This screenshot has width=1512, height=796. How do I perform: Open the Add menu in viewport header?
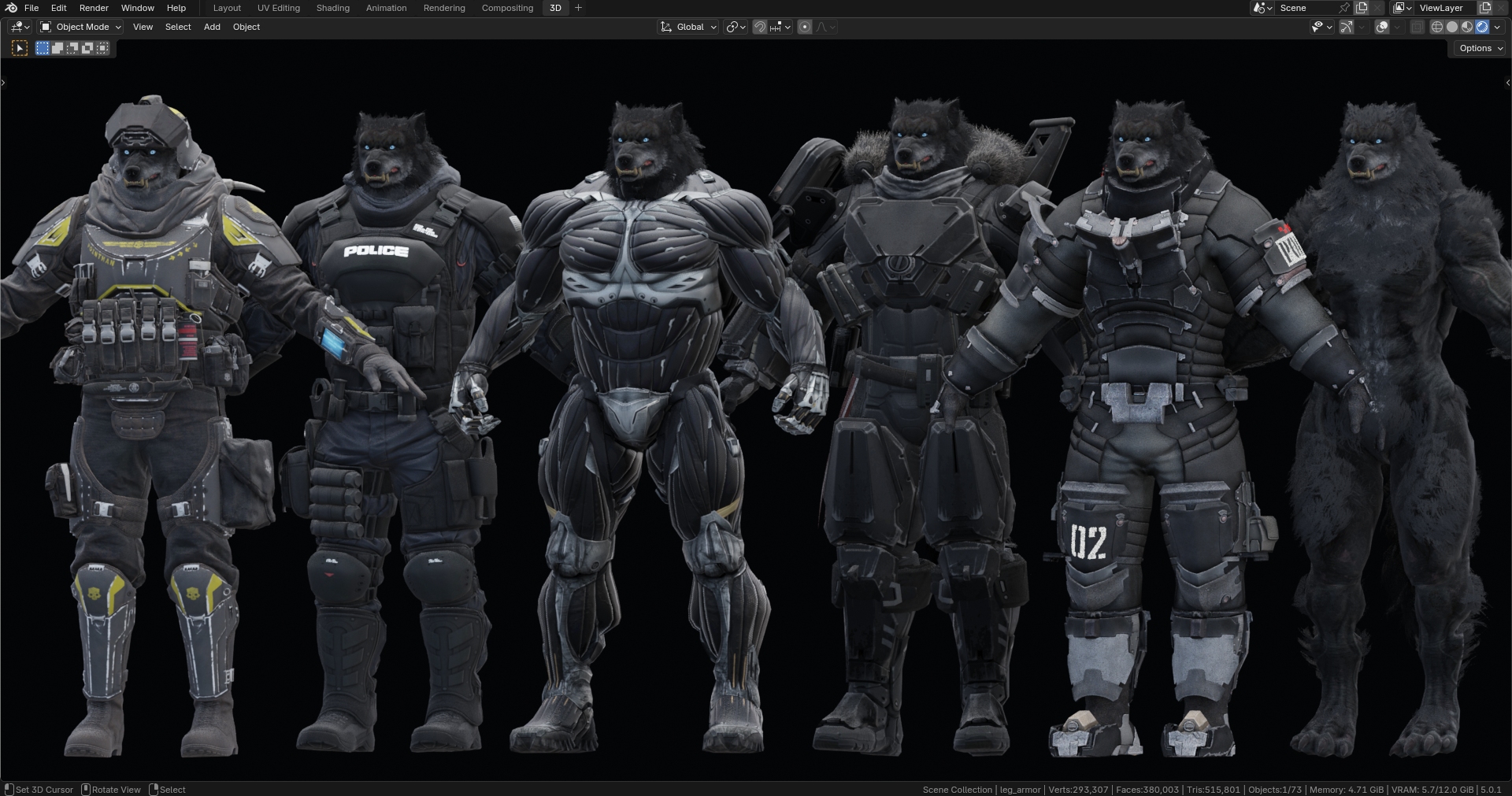pos(212,27)
